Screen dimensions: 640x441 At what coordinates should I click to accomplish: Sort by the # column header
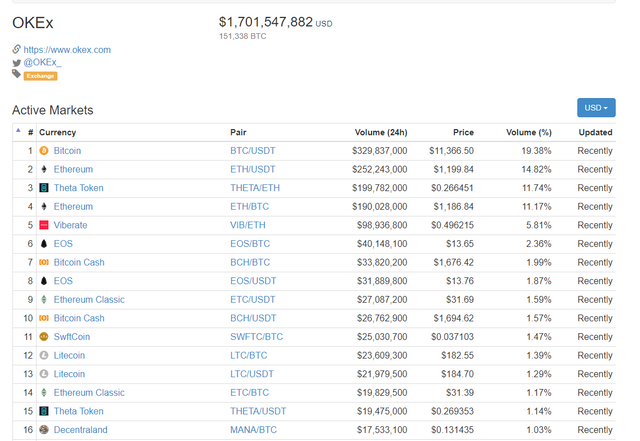click(x=30, y=132)
